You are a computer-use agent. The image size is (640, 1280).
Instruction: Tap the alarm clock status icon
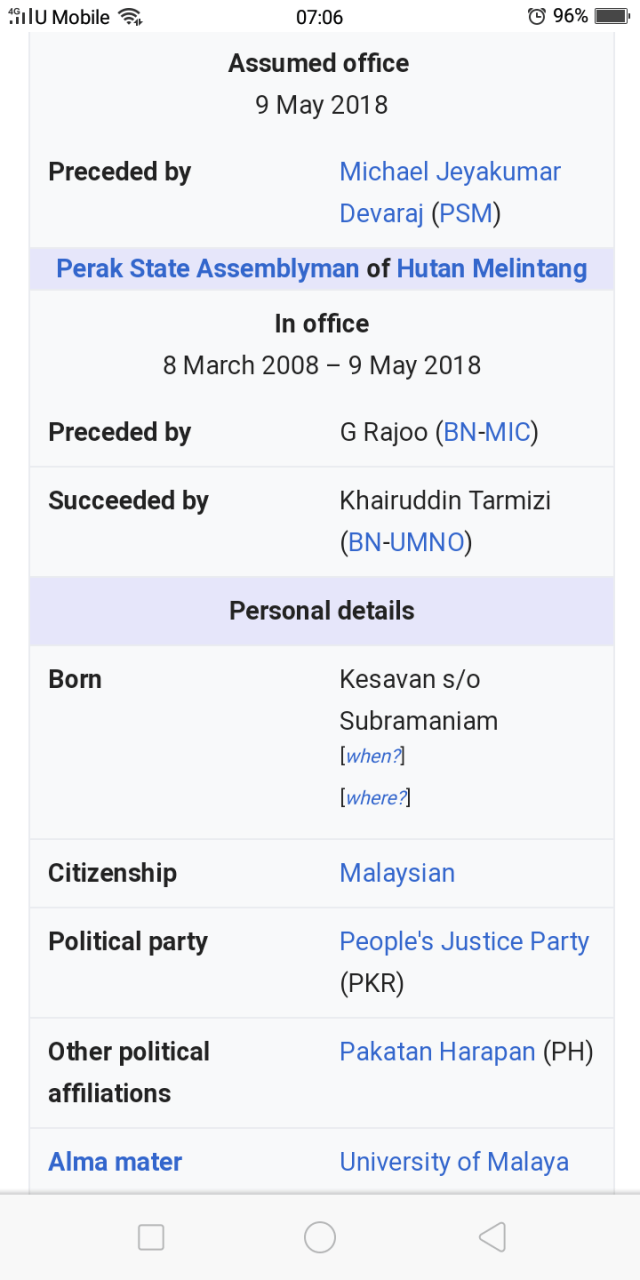point(537,16)
